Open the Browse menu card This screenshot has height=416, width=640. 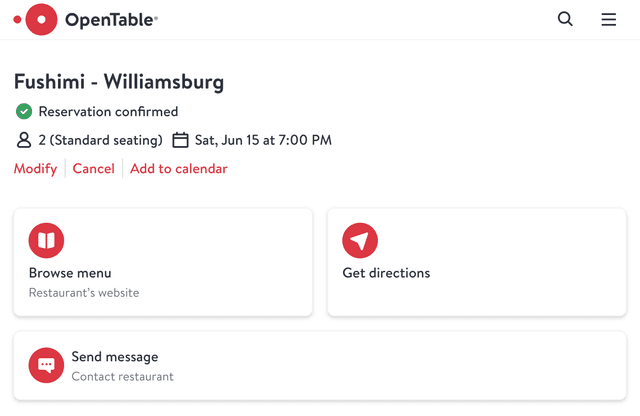(x=163, y=262)
